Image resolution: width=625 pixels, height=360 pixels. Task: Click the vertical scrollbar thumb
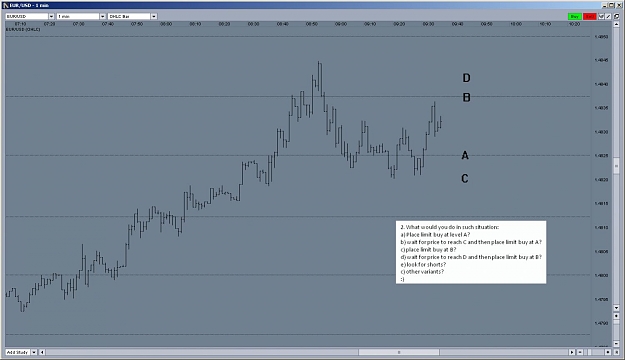click(616, 165)
